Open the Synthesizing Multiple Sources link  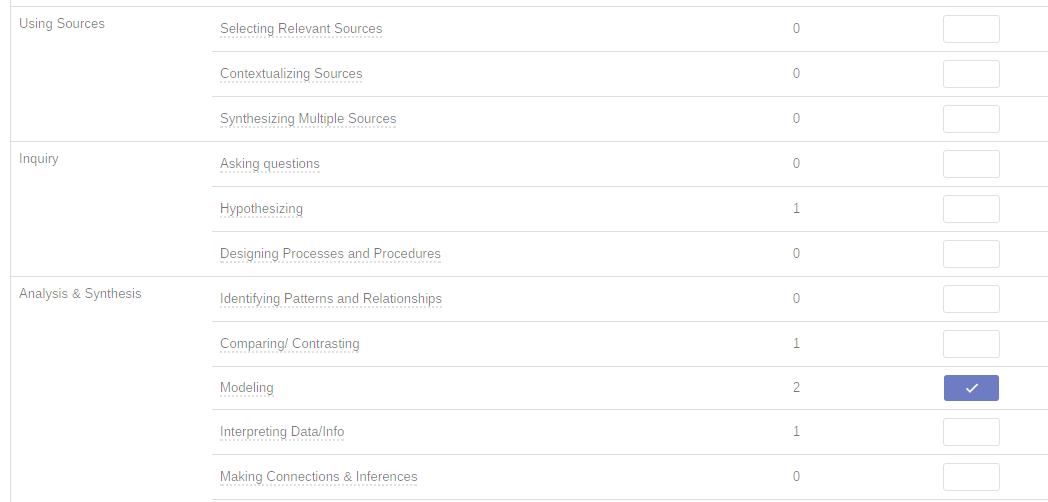pos(308,119)
